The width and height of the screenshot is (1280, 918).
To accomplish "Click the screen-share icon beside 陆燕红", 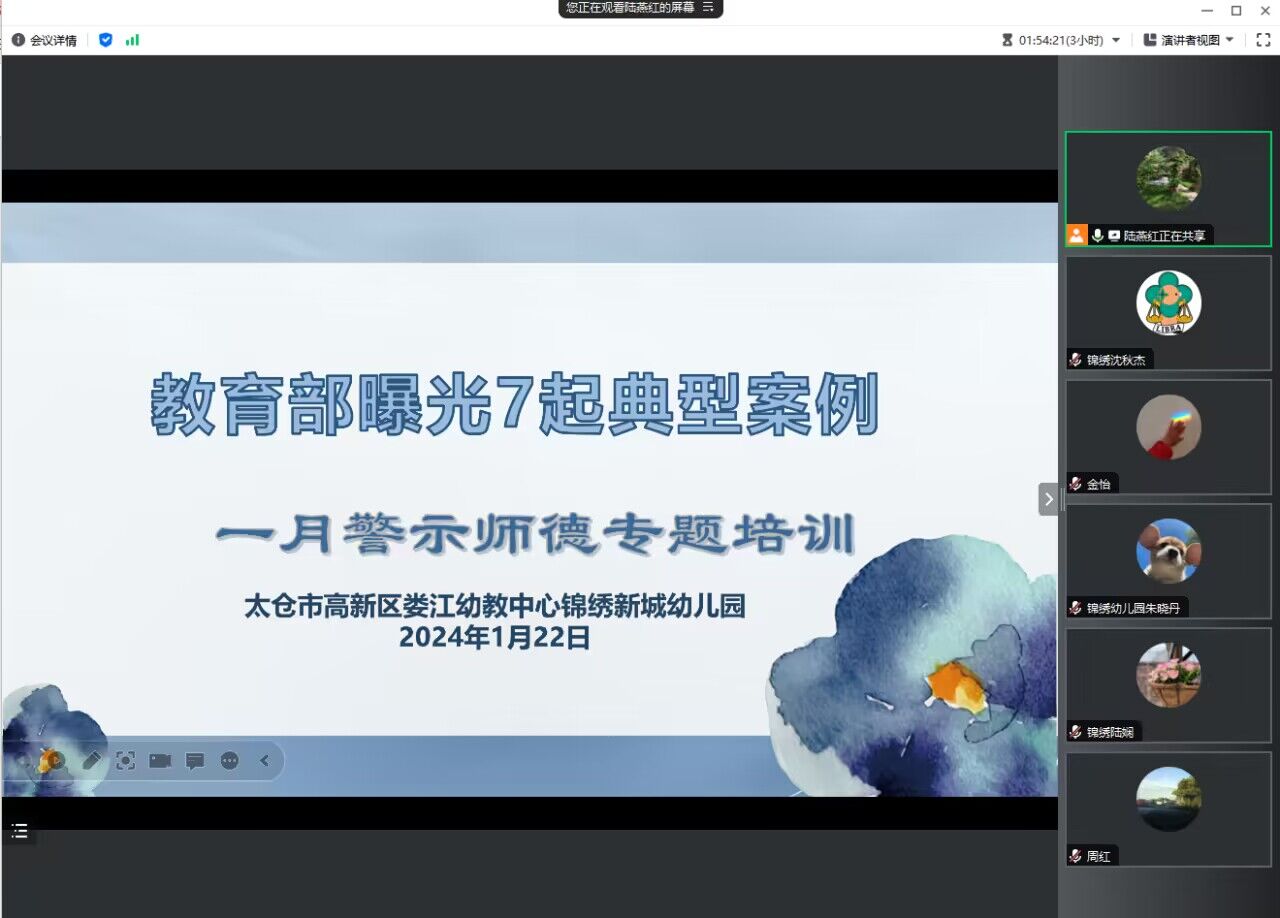I will click(x=1114, y=236).
